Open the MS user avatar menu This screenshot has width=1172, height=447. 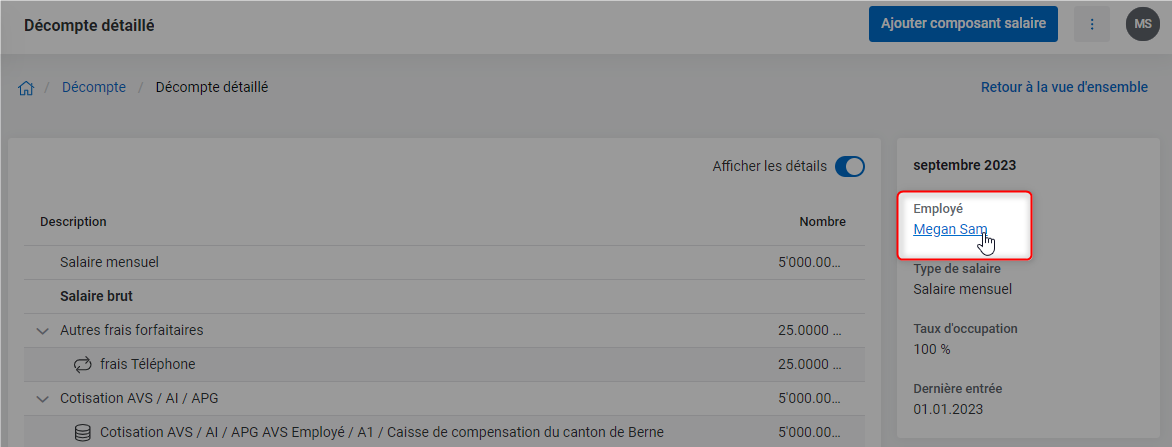pos(1142,25)
